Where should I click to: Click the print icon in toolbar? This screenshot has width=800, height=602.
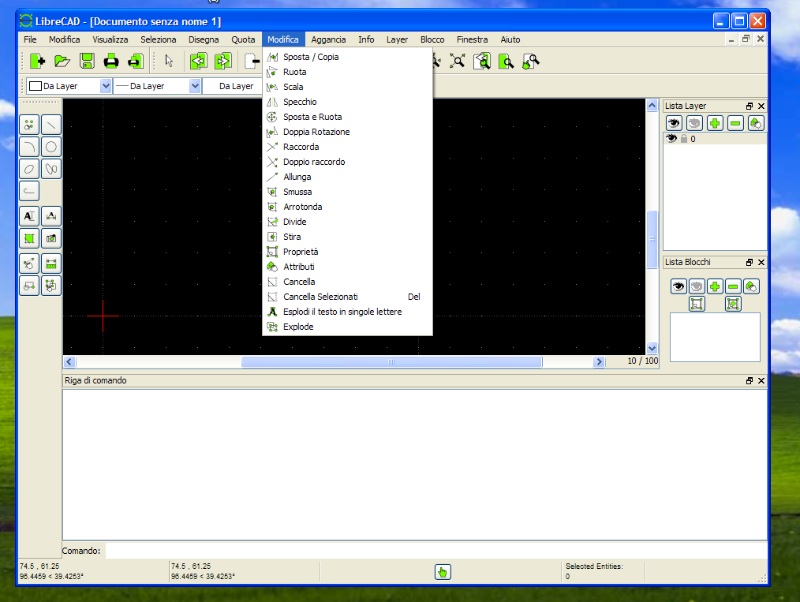point(111,61)
